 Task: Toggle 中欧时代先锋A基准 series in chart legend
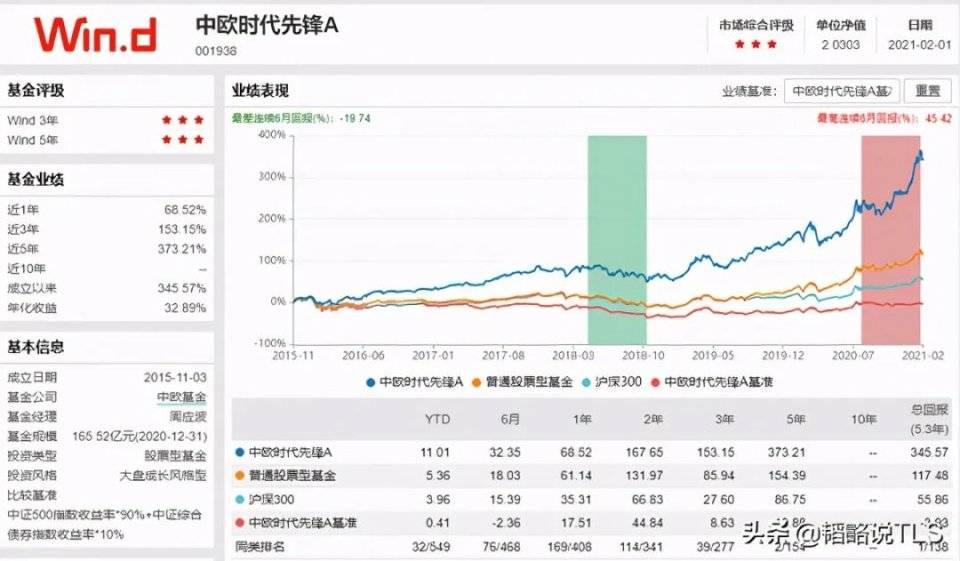(x=711, y=382)
